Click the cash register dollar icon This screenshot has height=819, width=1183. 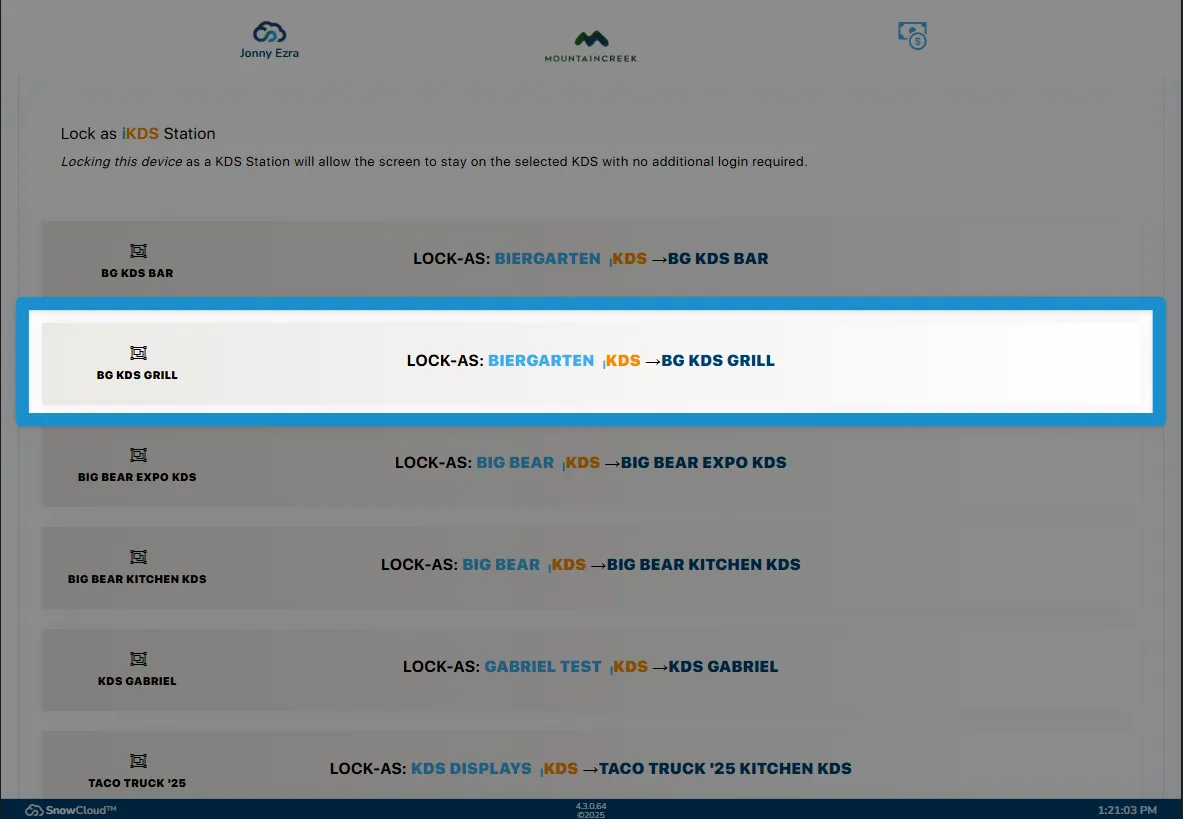coord(912,35)
